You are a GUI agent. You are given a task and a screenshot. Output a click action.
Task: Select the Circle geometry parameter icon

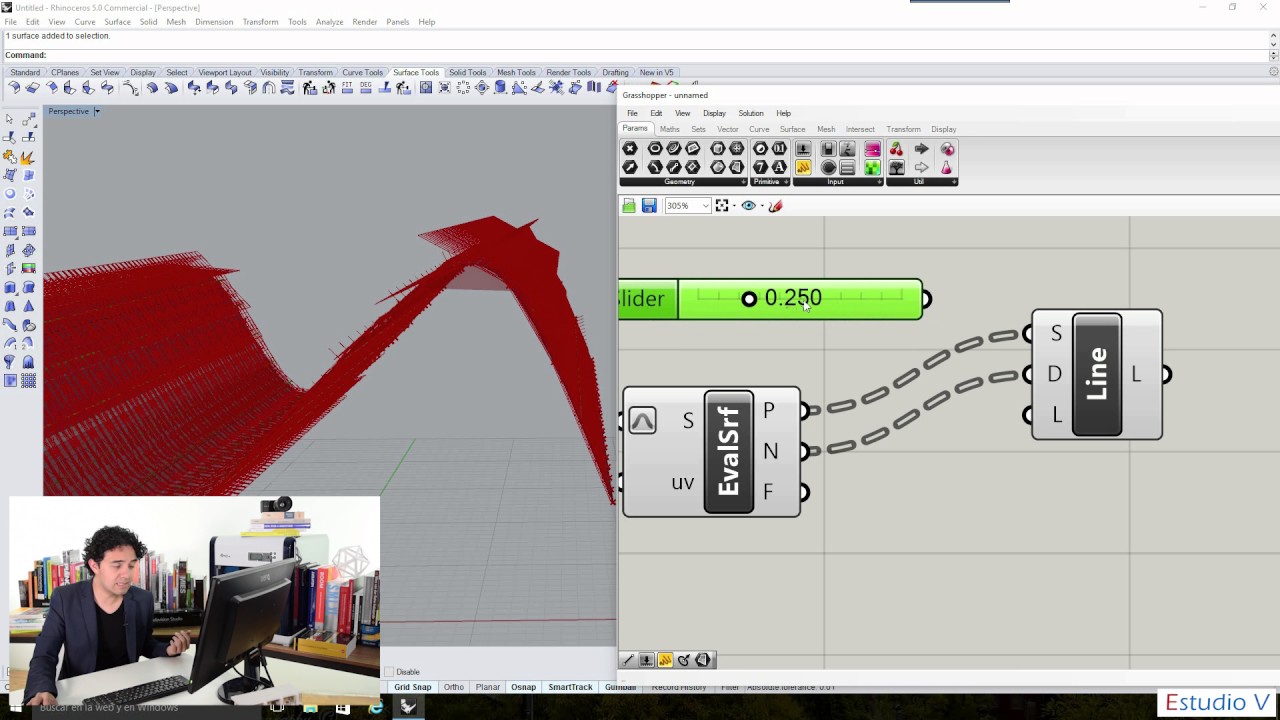coord(655,149)
